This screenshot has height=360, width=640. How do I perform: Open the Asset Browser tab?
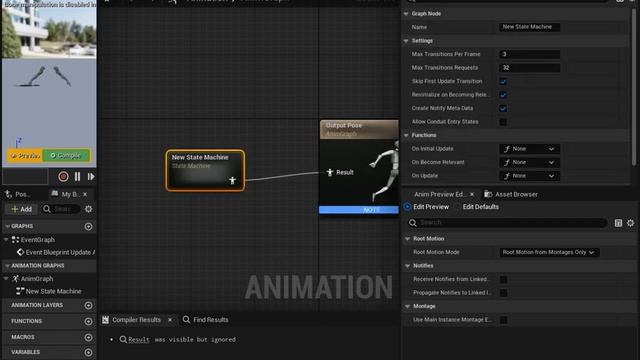coord(511,194)
